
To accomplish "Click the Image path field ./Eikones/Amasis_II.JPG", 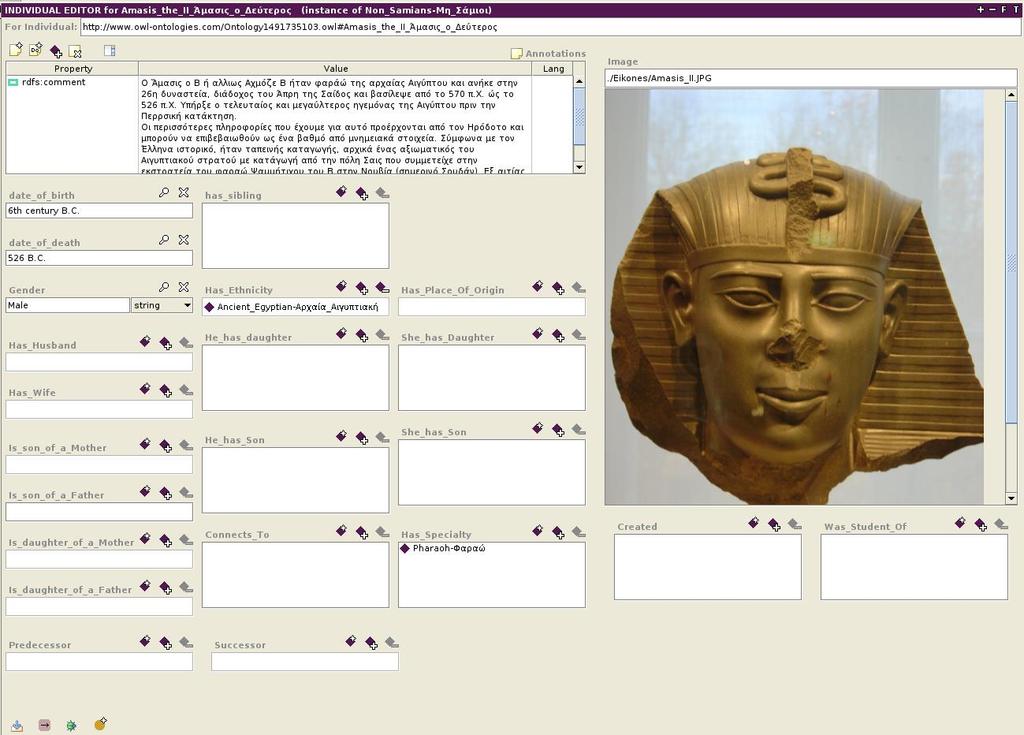I will click(x=811, y=78).
